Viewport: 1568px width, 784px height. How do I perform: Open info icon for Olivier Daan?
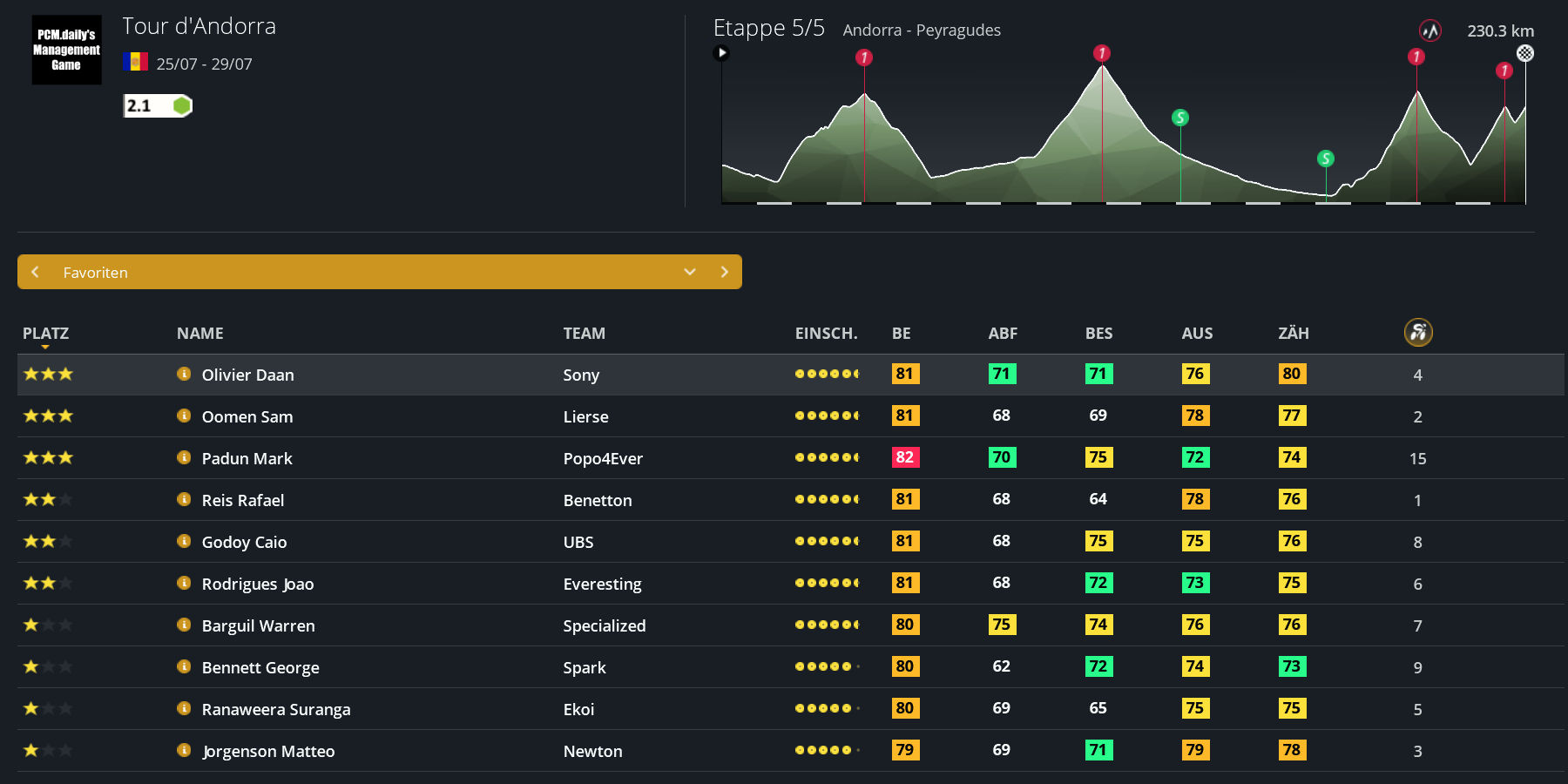(x=184, y=375)
